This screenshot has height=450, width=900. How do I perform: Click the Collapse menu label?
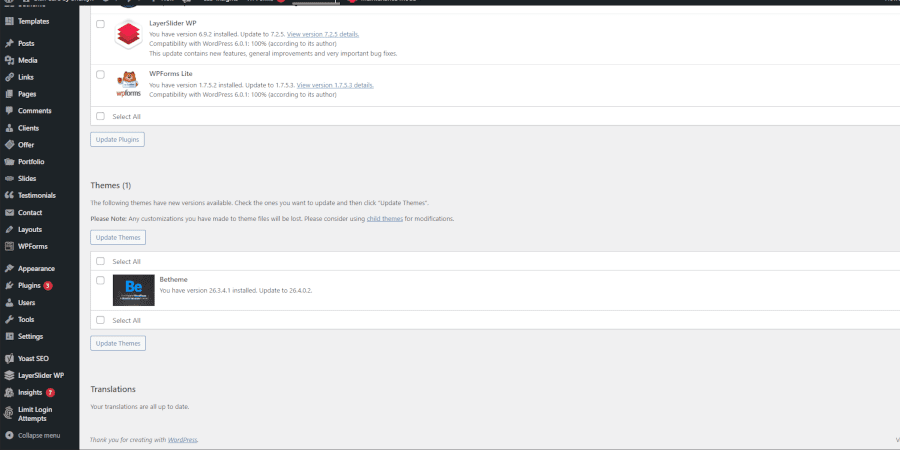[39, 436]
